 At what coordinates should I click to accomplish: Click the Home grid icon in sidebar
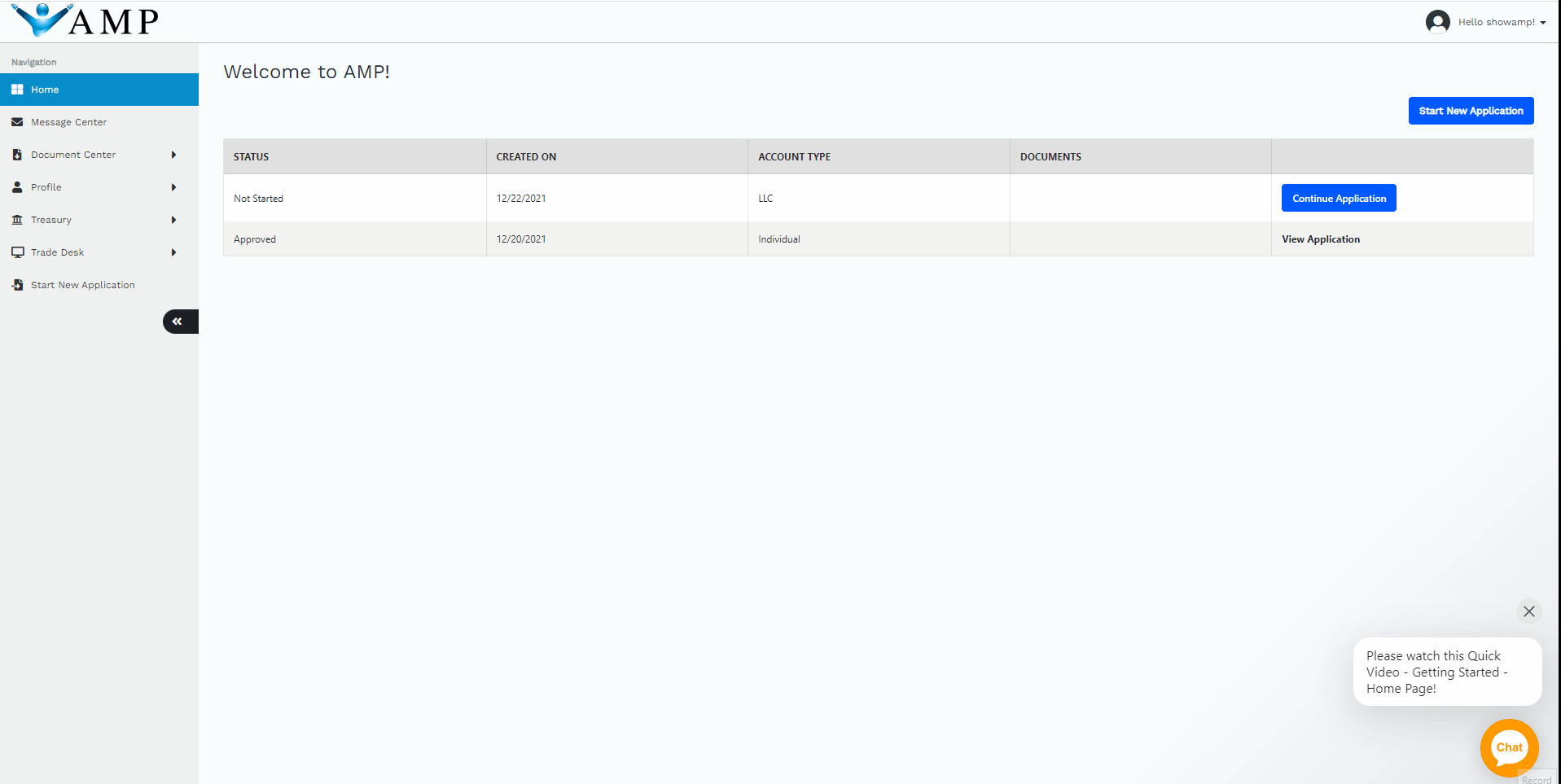click(17, 90)
